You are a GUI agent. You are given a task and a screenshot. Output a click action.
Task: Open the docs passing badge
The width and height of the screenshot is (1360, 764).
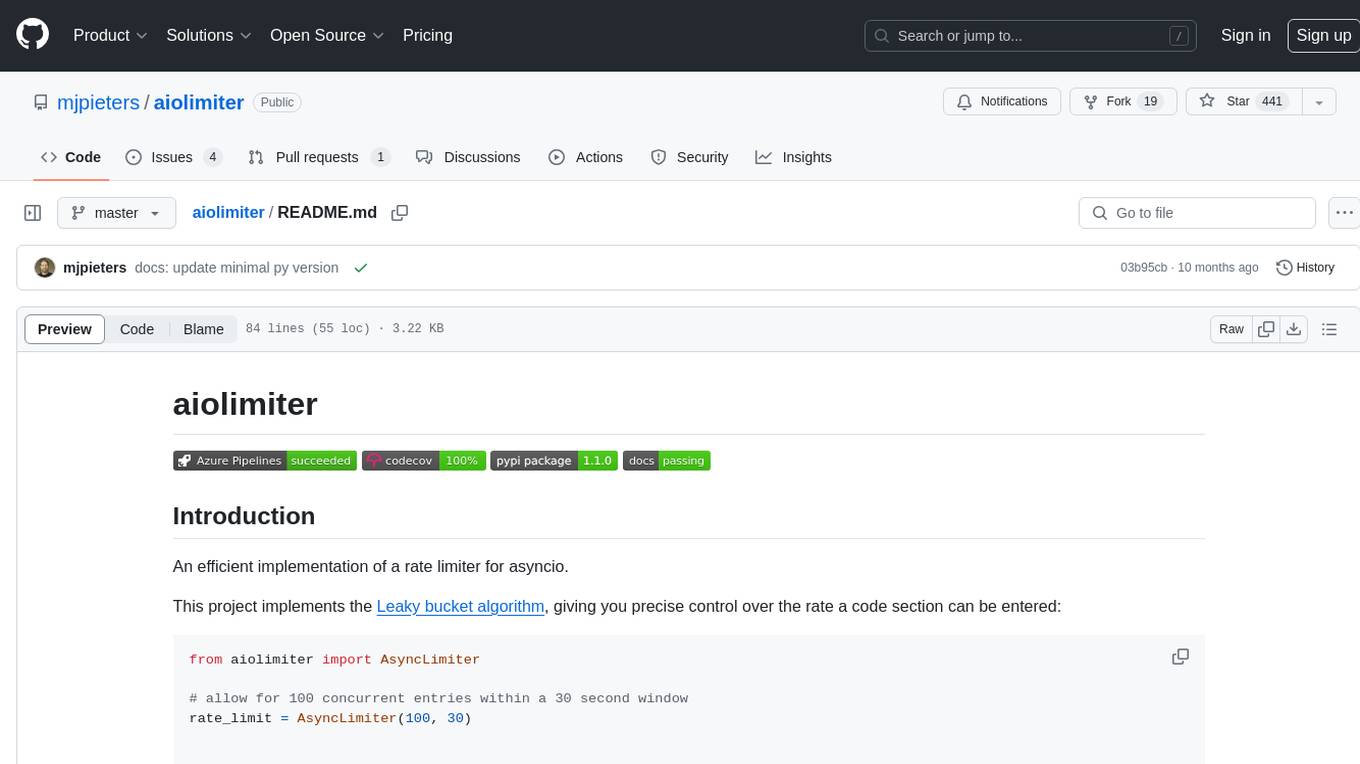667,461
